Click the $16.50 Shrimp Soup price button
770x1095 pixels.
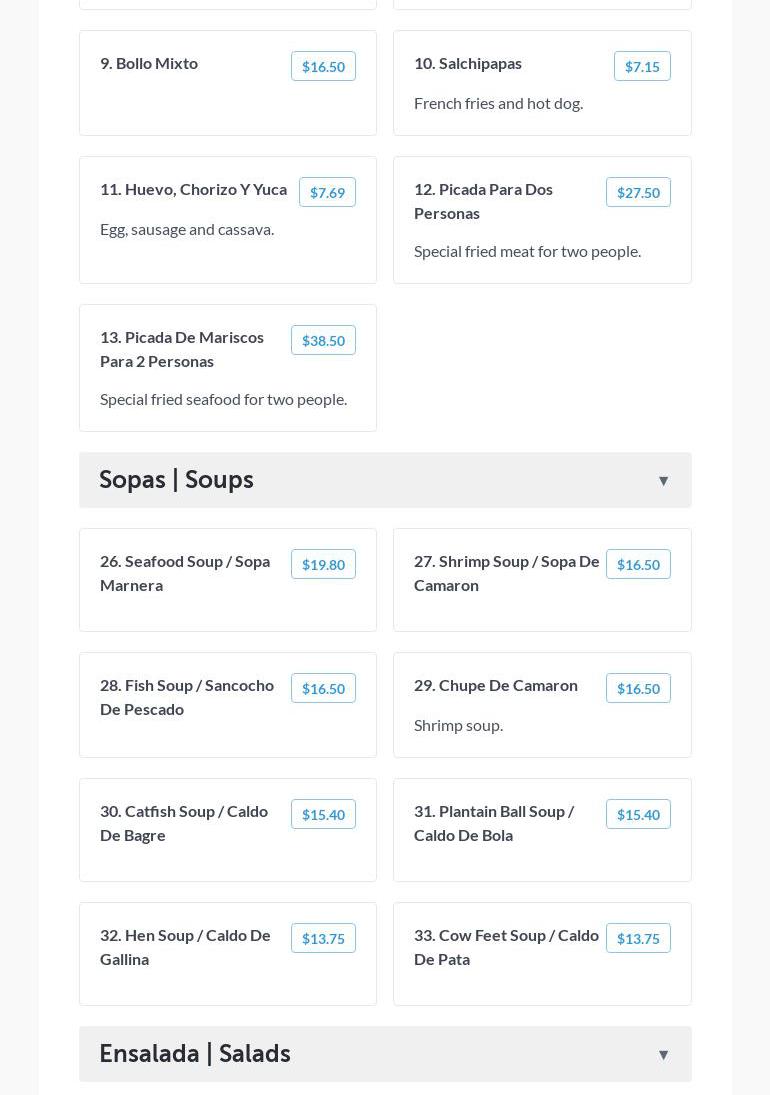(638, 565)
